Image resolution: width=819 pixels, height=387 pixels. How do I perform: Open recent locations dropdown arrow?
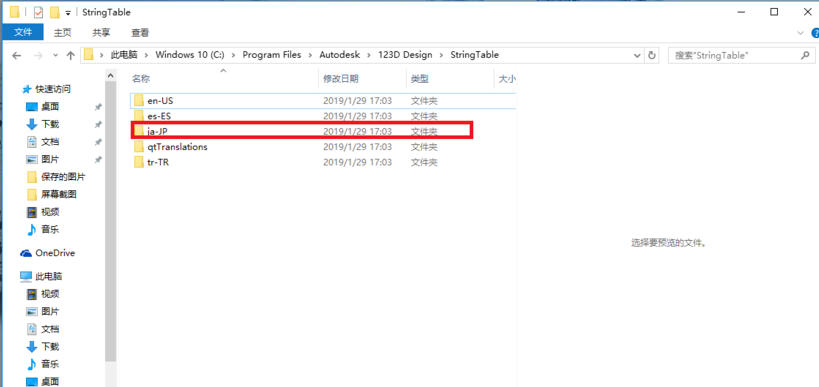[x=55, y=55]
